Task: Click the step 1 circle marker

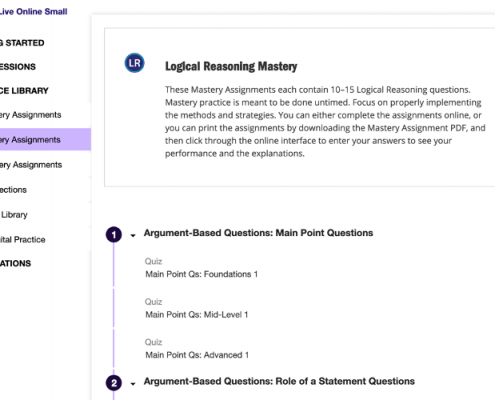Action: click(114, 235)
